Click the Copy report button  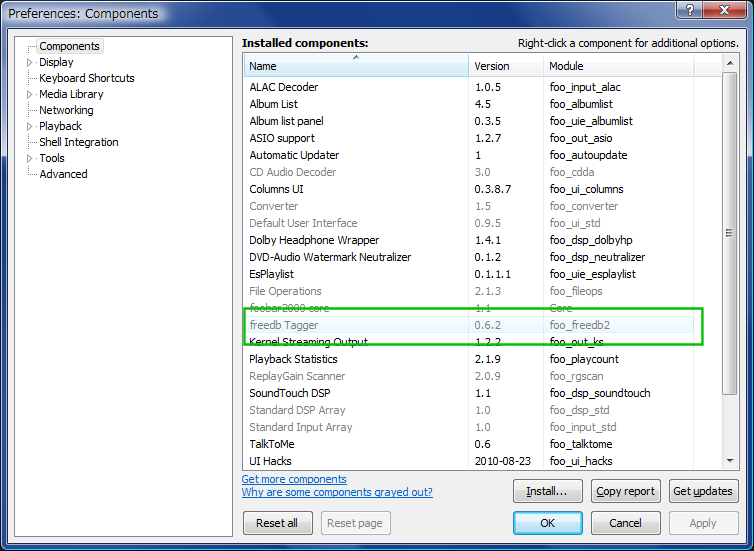click(626, 491)
